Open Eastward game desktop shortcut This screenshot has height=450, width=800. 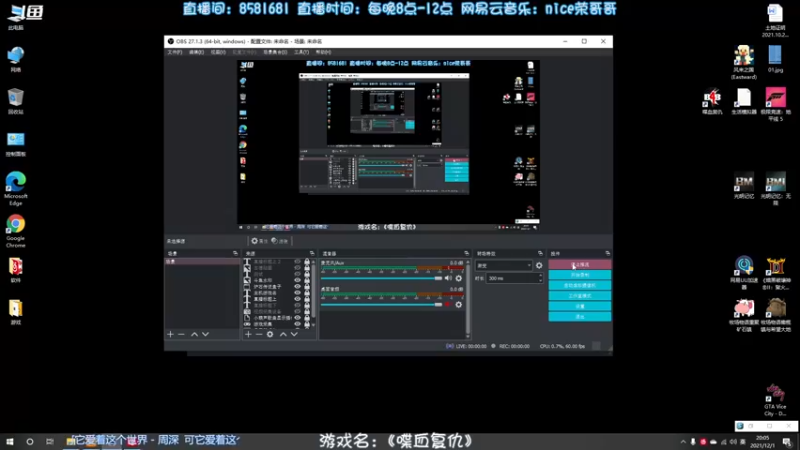pyautogui.click(x=744, y=62)
